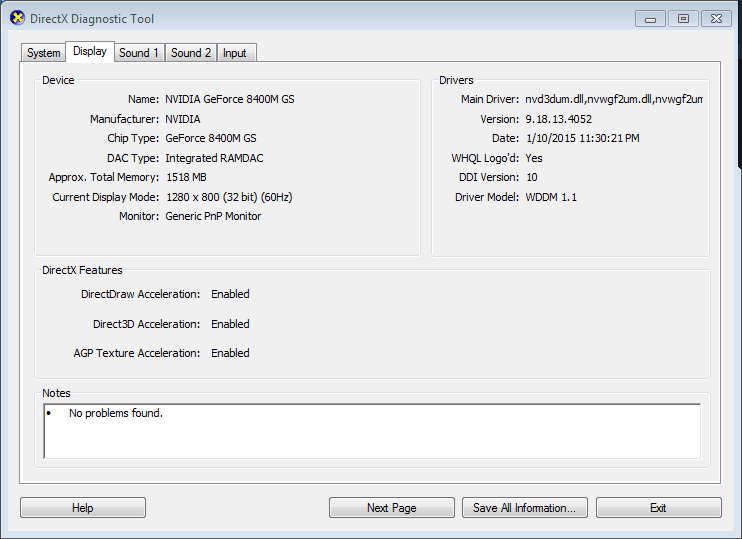Viewport: 742px width, 539px height.
Task: Minimize the DirectX Diagnostic Tool window
Action: coord(650,18)
